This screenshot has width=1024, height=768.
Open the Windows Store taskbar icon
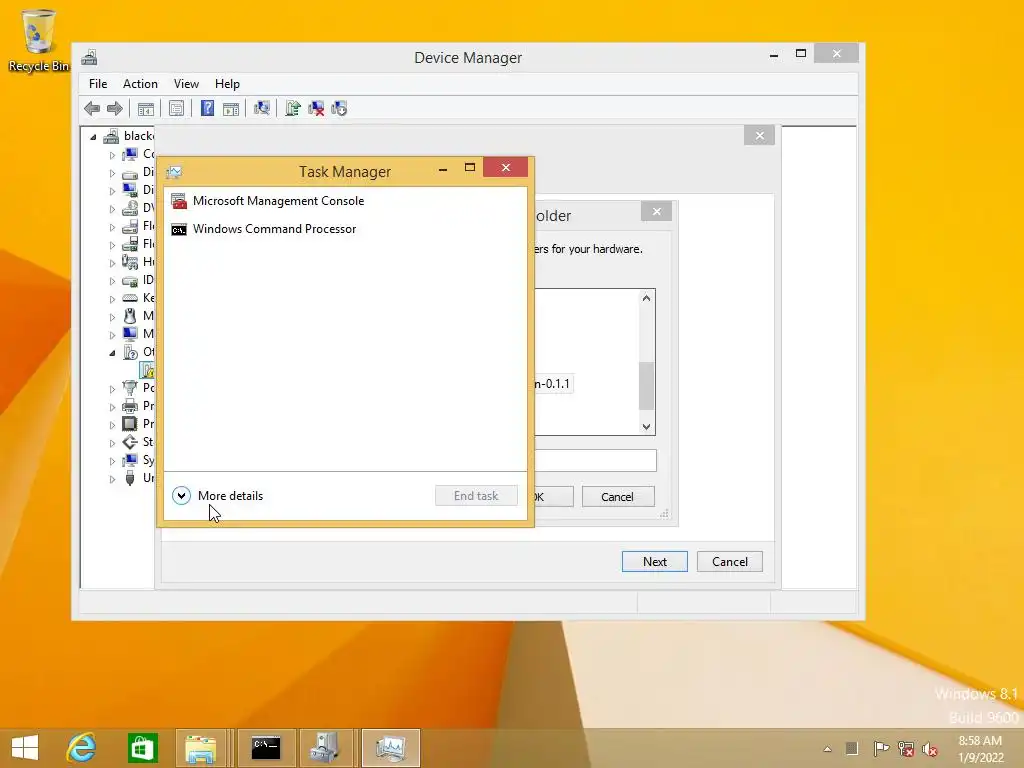coord(142,748)
